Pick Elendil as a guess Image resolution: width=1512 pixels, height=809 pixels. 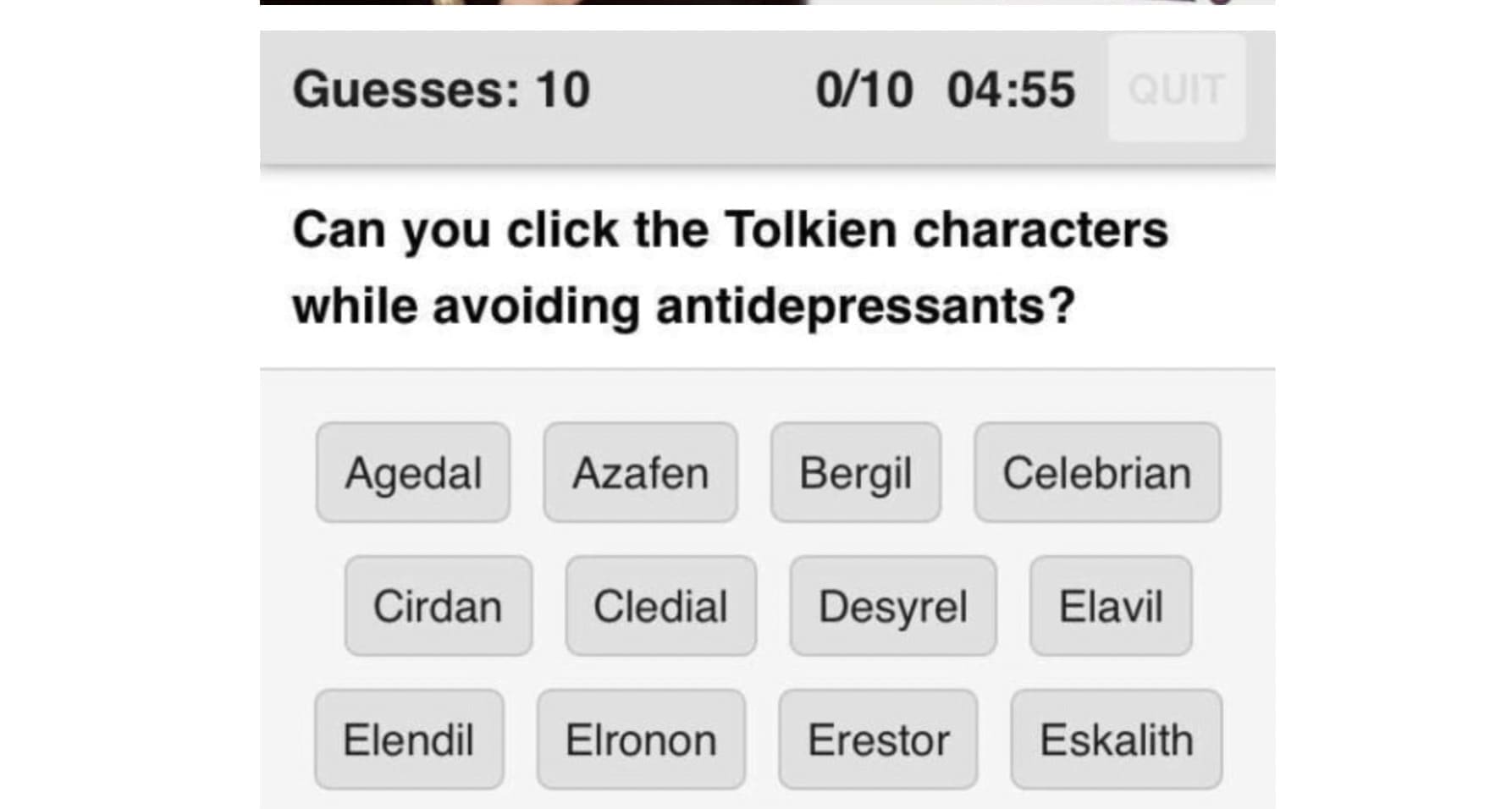click(408, 740)
